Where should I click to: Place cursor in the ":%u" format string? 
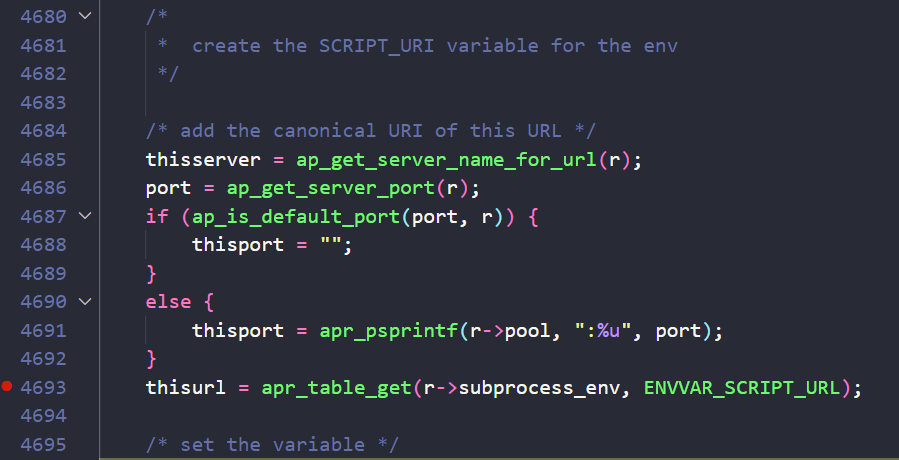(x=603, y=331)
